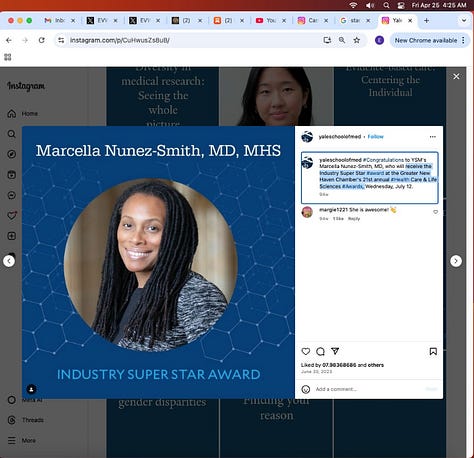Open Notifications heart icon in sidebar
This screenshot has height=458, width=474.
12,215
